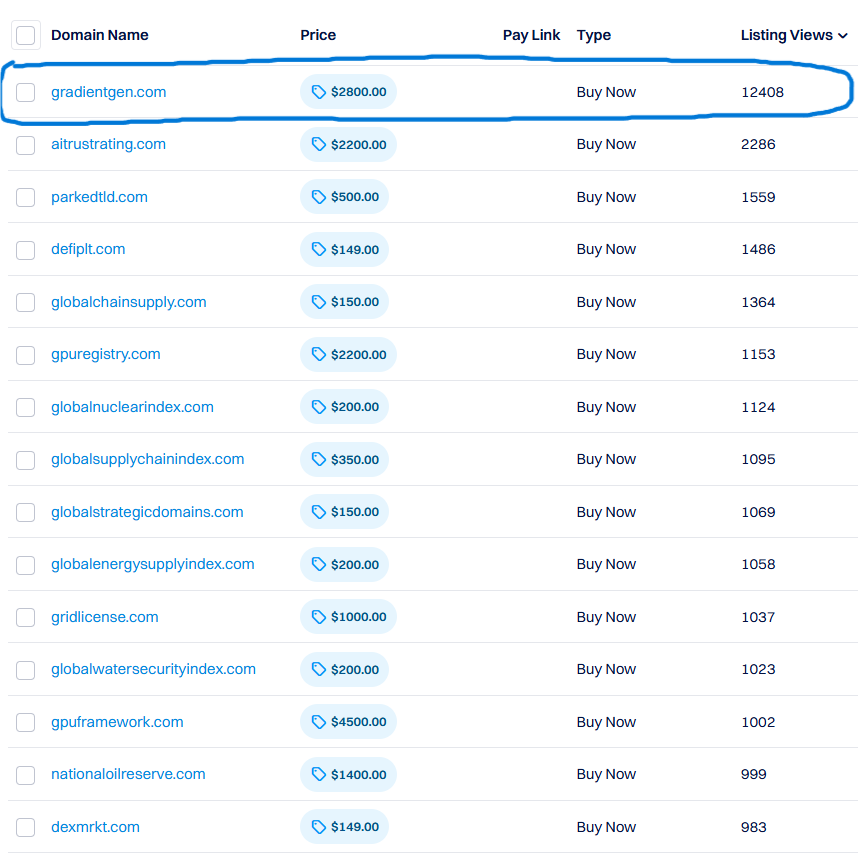
Task: Open globalwatersecurityindex.com link
Action: [x=153, y=669]
